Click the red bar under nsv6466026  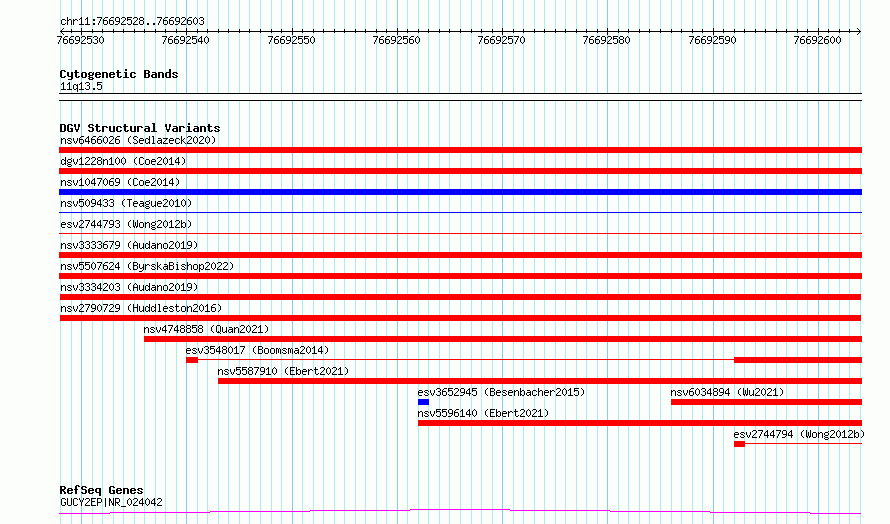[x=460, y=150]
